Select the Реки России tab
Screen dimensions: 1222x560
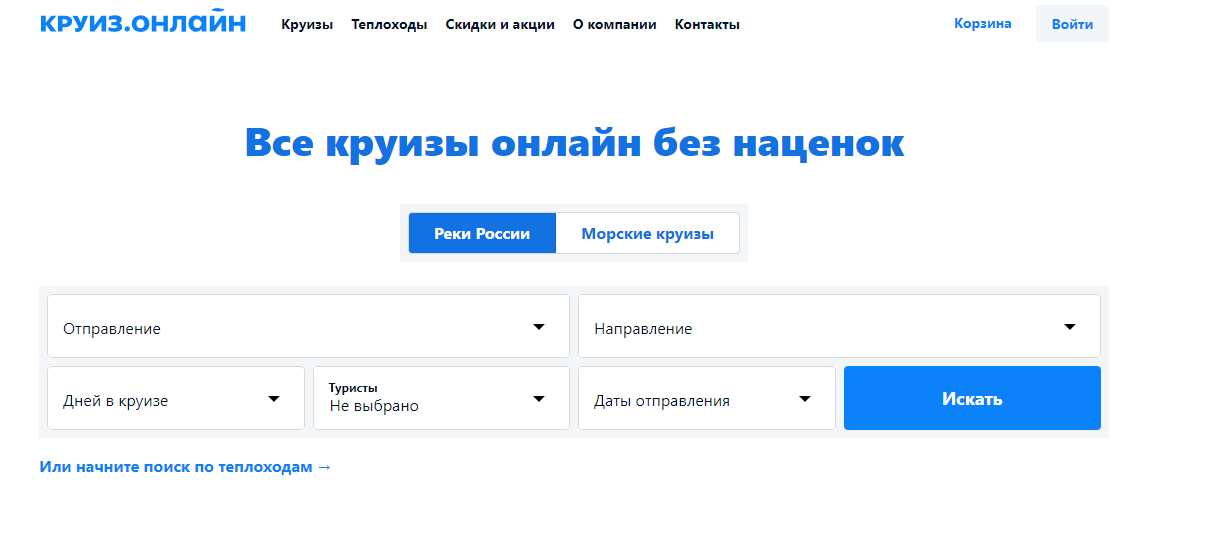pyautogui.click(x=482, y=234)
